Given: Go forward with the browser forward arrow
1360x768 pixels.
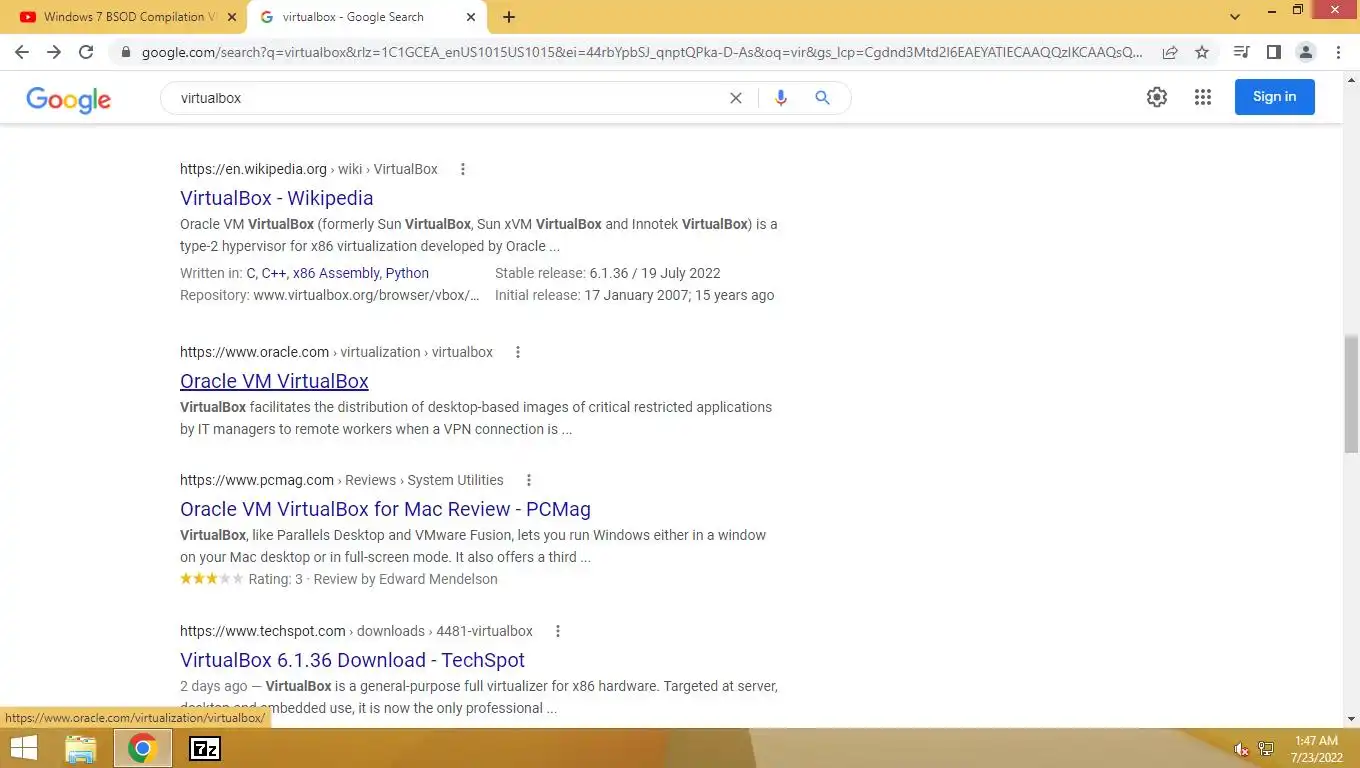Looking at the screenshot, I should (x=54, y=52).
